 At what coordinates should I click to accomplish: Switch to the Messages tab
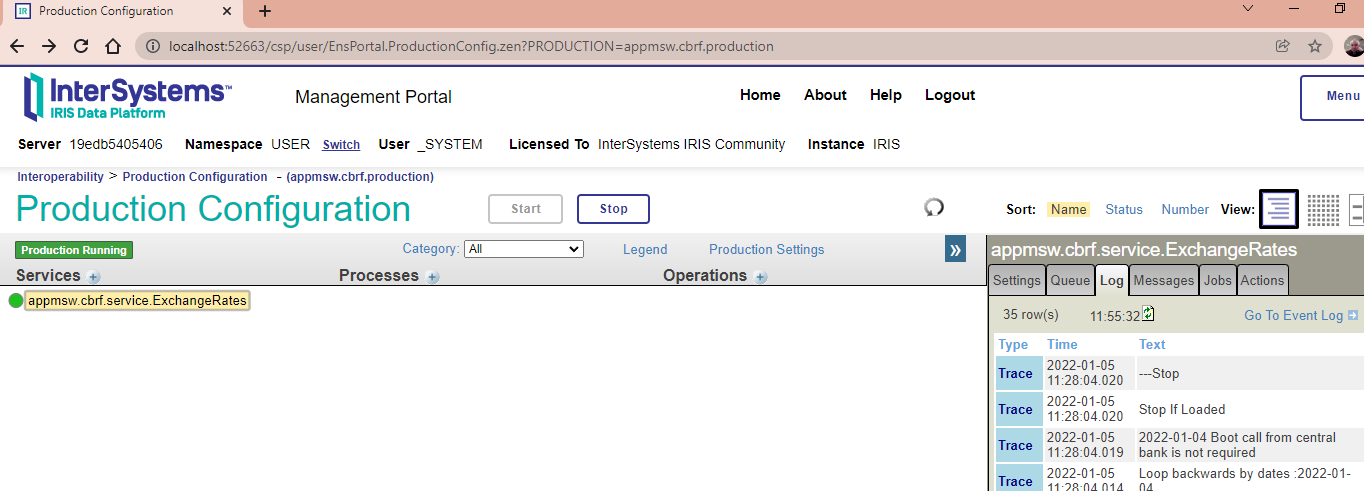click(1164, 280)
